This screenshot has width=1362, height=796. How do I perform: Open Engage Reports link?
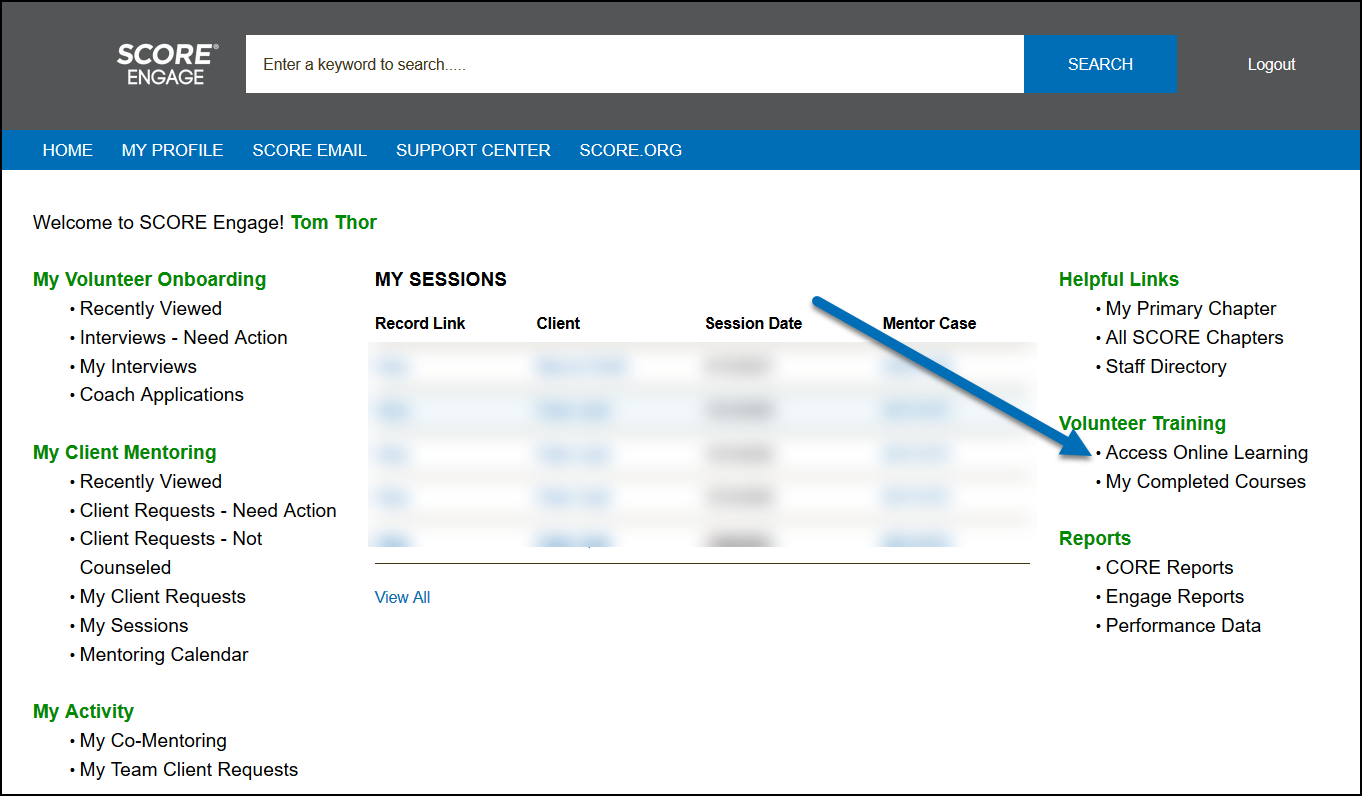[x=1175, y=596]
